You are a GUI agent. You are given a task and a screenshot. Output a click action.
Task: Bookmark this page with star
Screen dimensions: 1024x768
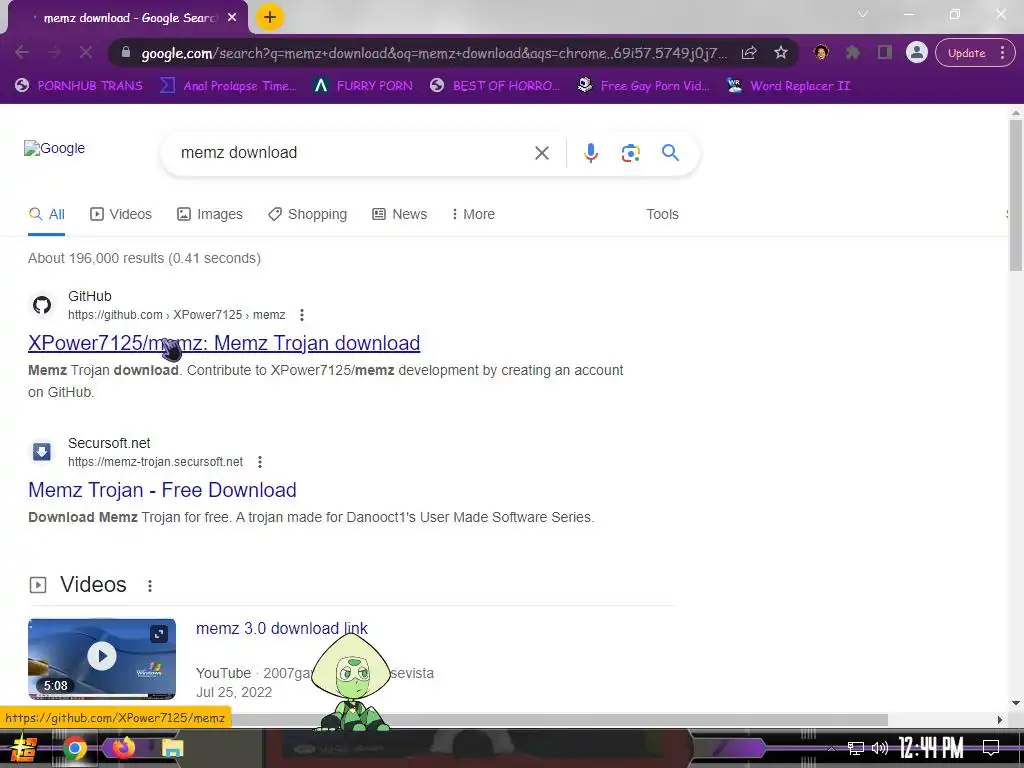coord(780,53)
